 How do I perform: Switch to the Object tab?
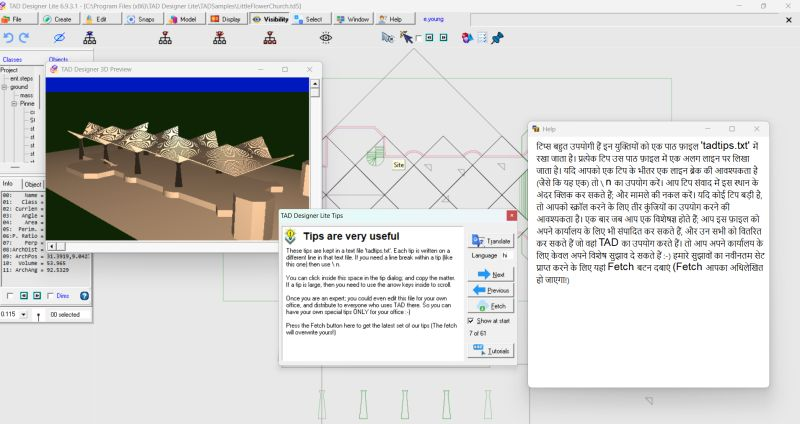[x=33, y=184]
